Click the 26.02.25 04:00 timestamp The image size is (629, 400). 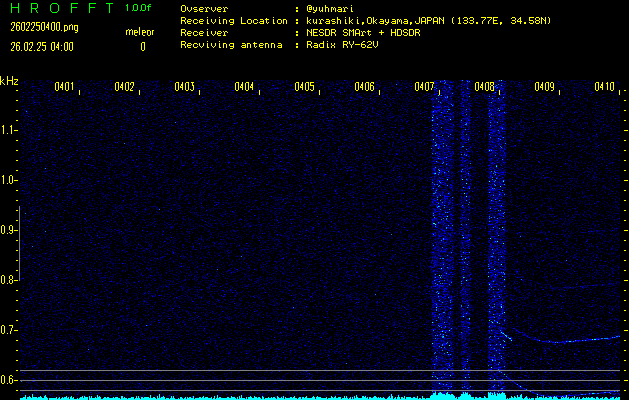pos(42,46)
